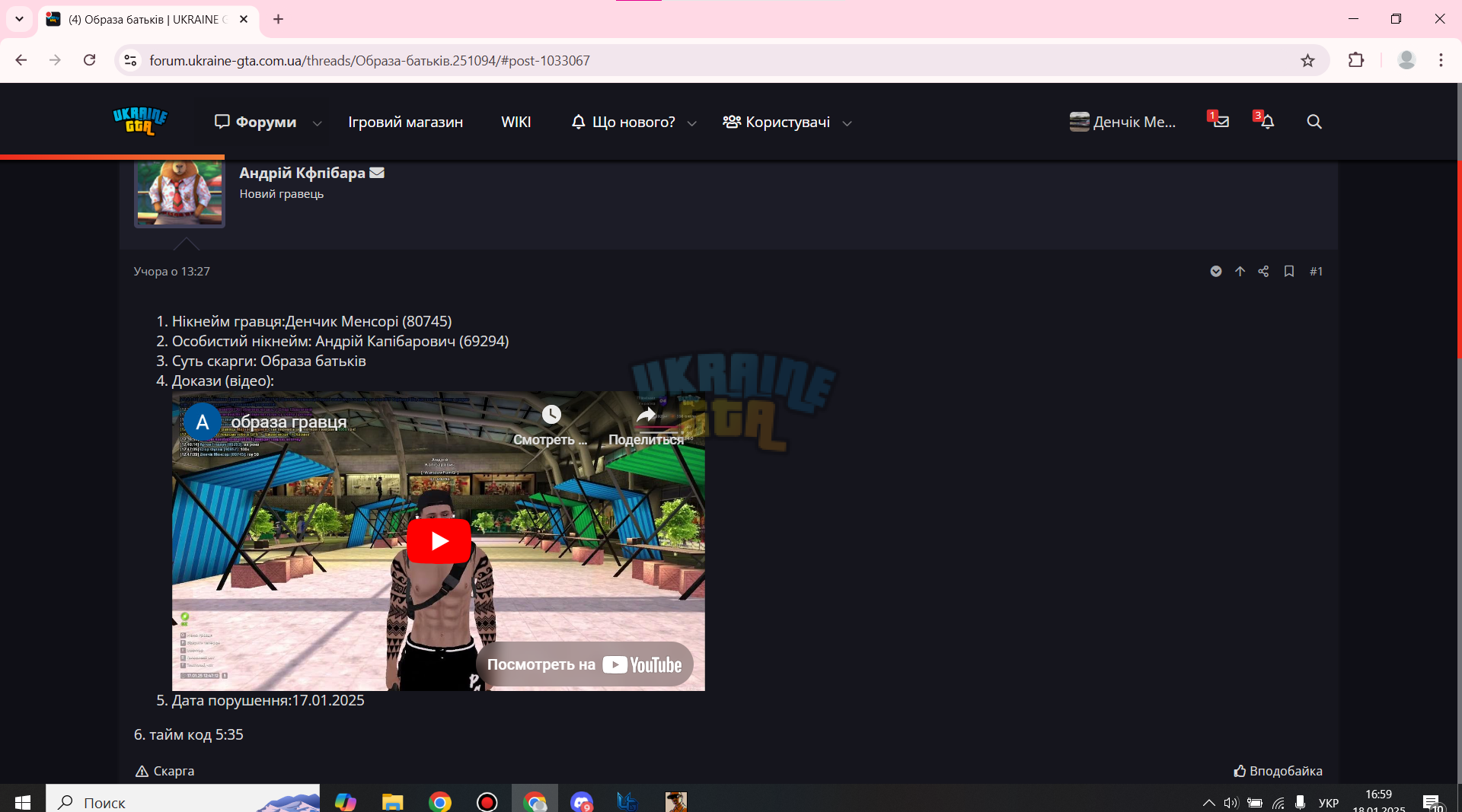The image size is (1462, 812).
Task: Play the embedded YouTube video
Action: (x=439, y=541)
